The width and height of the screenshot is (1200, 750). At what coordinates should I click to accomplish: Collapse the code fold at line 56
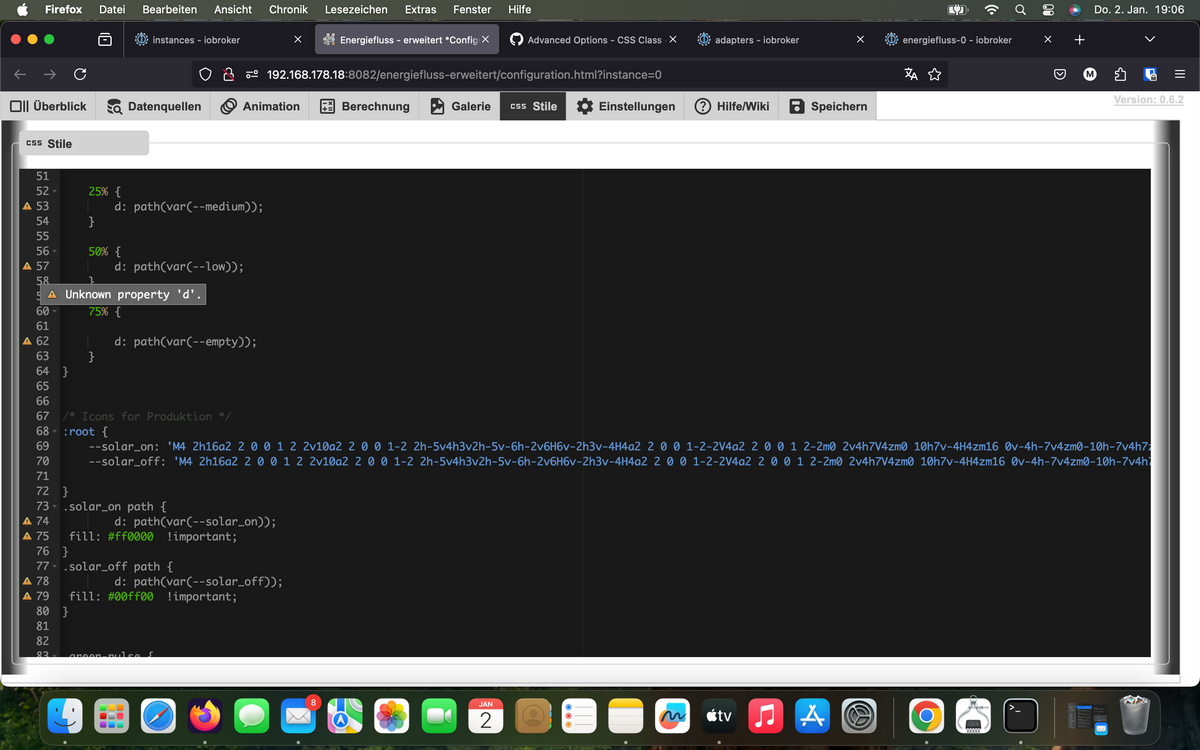pyautogui.click(x=55, y=252)
